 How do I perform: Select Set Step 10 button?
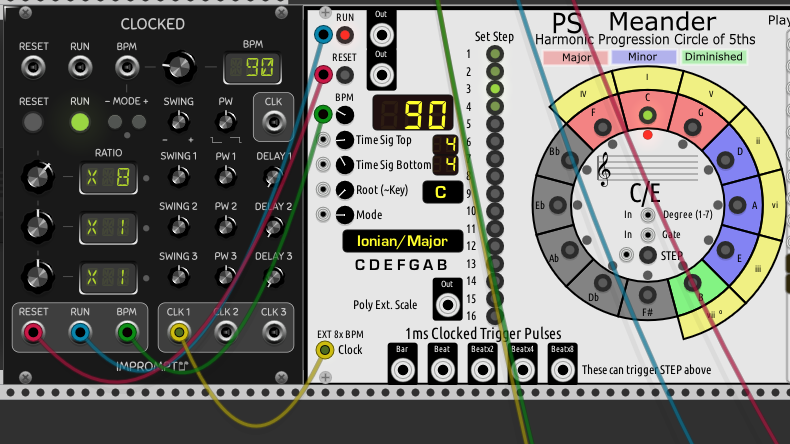(495, 211)
